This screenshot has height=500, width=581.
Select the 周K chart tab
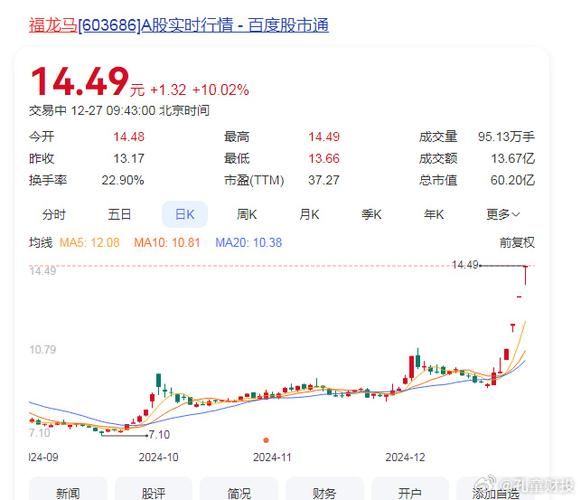coord(247,215)
